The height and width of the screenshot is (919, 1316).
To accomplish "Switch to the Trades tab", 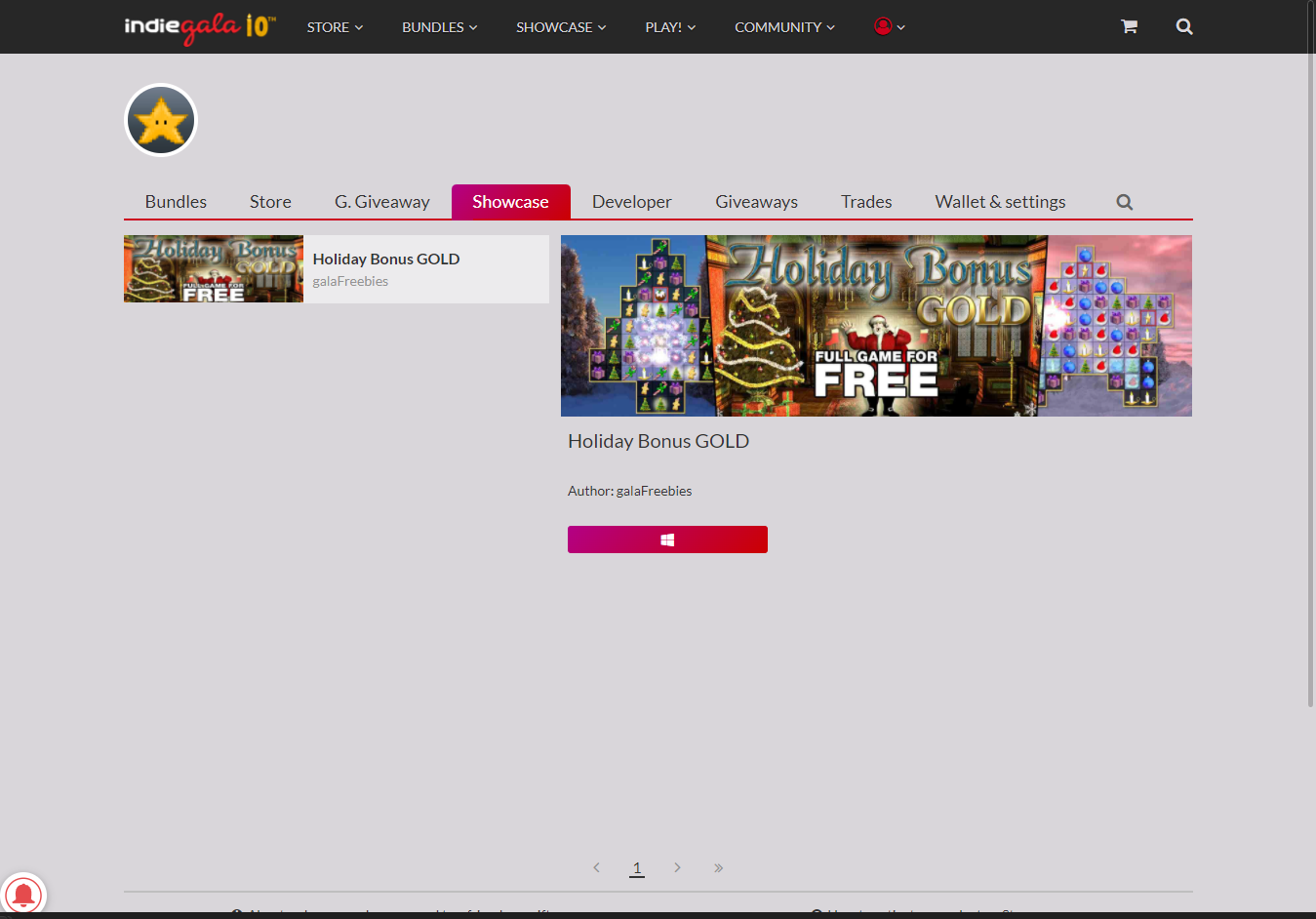I will click(866, 202).
